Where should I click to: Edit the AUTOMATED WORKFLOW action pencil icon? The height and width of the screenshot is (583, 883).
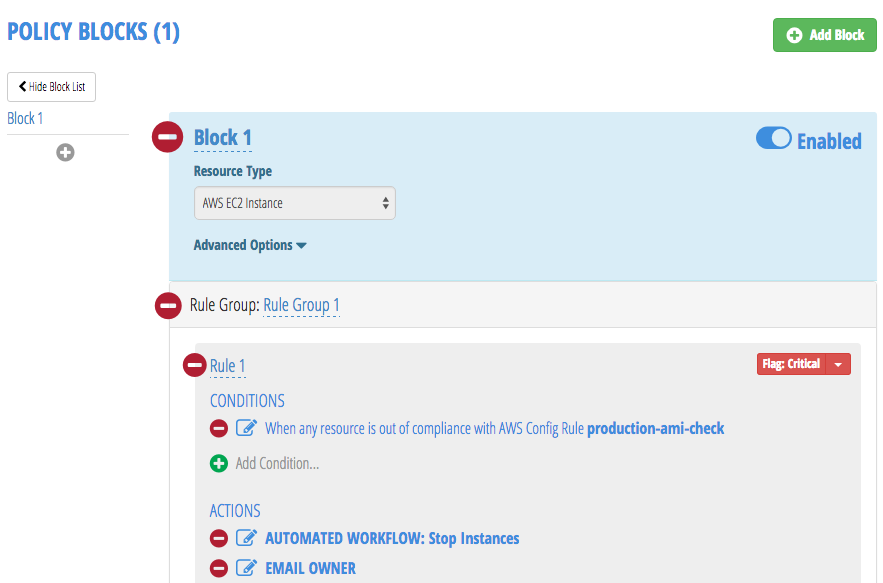tap(244, 538)
